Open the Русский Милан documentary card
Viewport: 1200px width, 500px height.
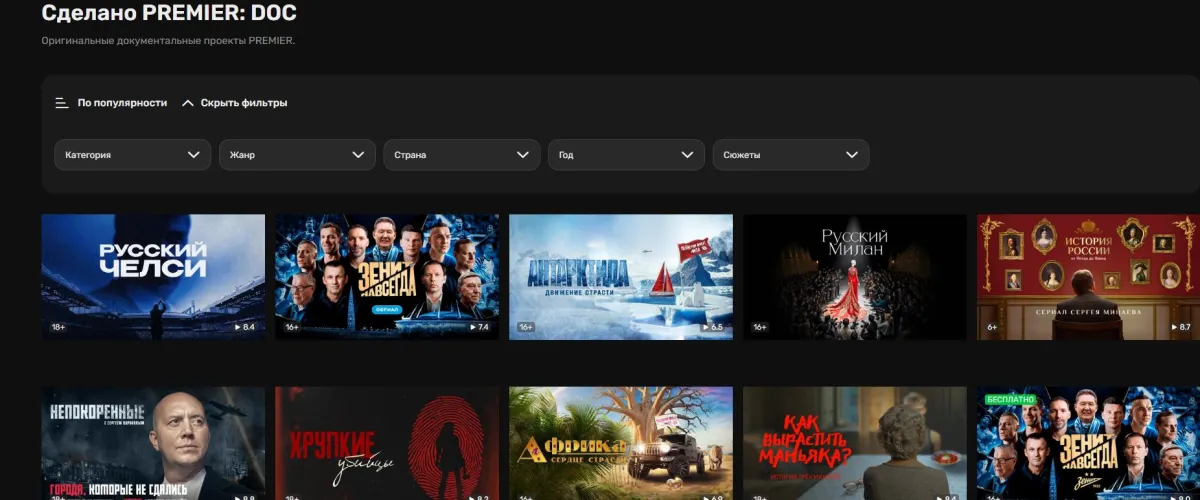(855, 277)
